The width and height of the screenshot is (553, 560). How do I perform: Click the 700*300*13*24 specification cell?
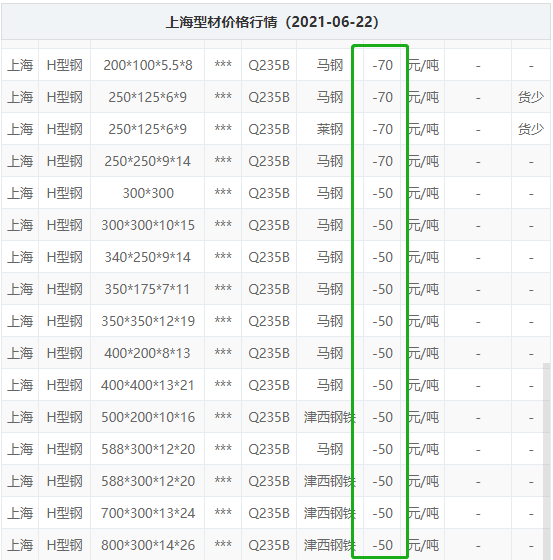point(148,513)
